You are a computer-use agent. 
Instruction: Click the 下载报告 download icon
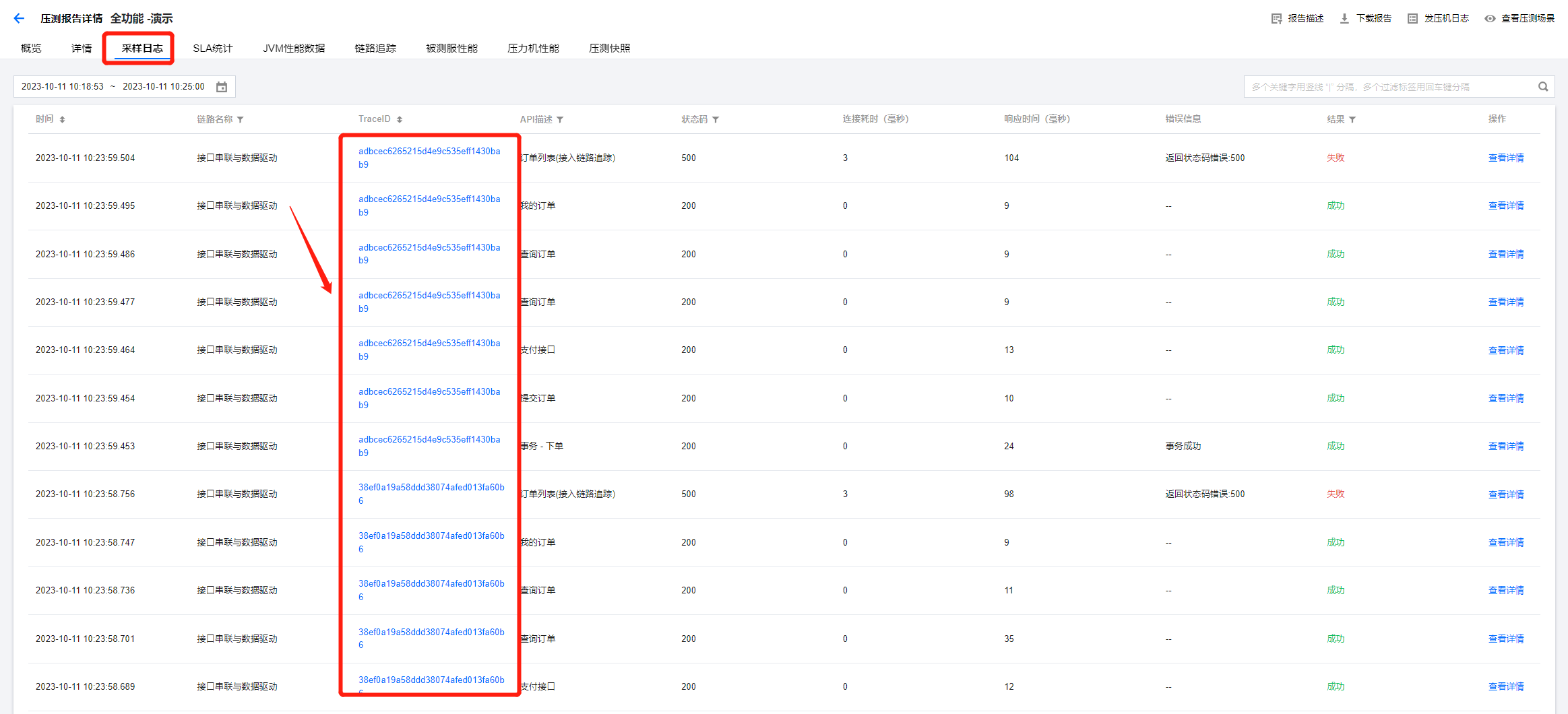tap(1344, 18)
